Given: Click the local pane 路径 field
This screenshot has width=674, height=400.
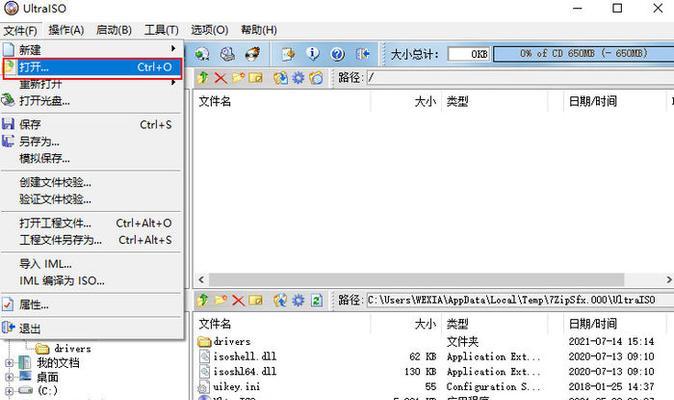Looking at the screenshot, I should (520, 300).
